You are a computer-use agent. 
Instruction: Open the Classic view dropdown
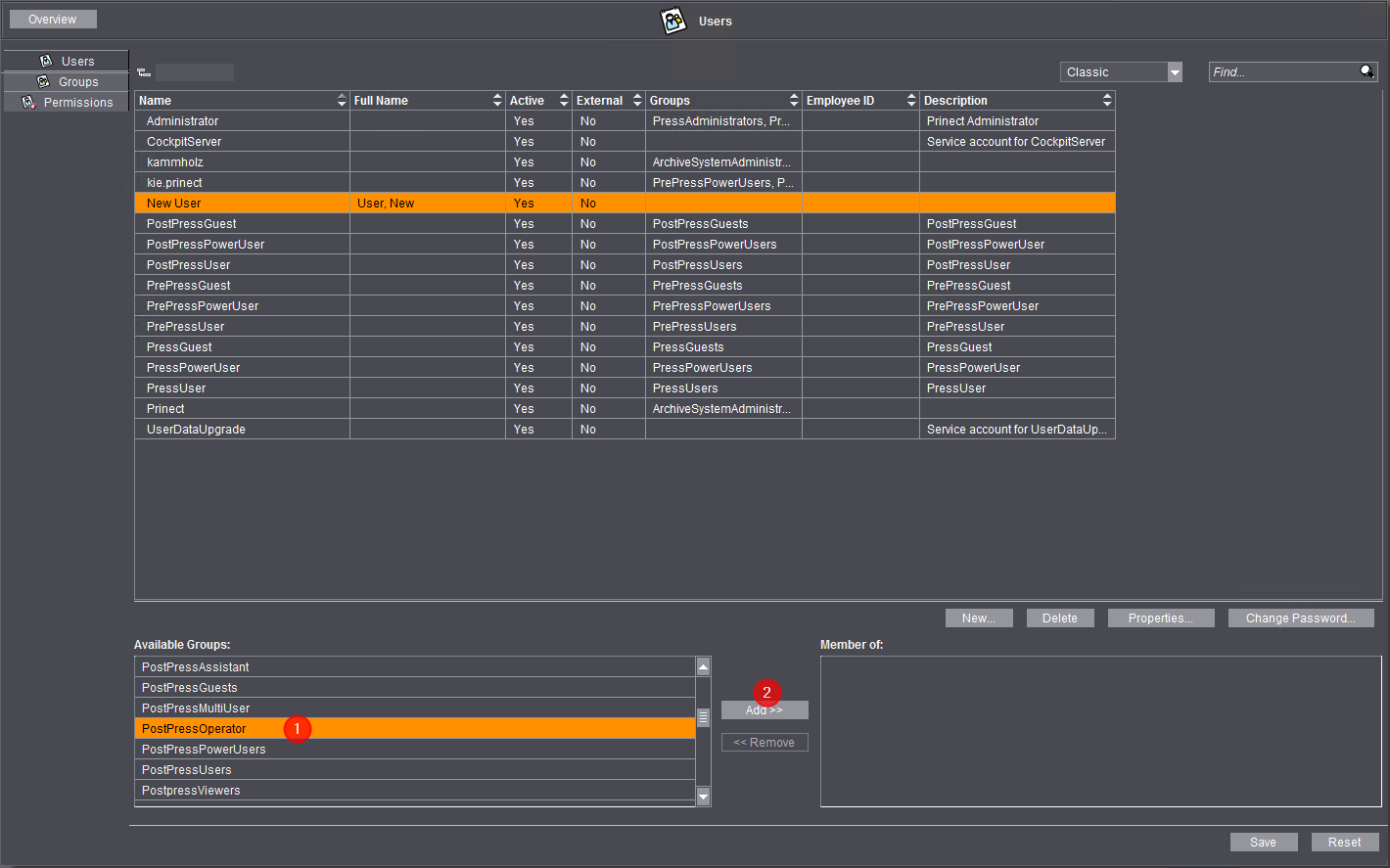(x=1175, y=72)
